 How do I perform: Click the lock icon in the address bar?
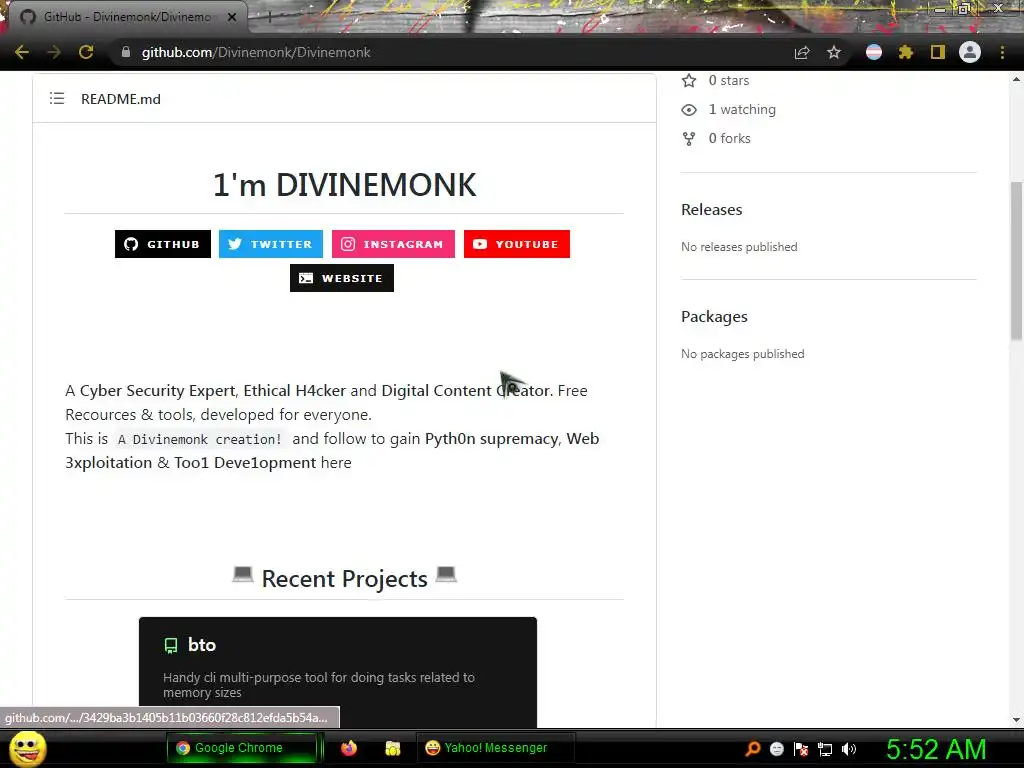tap(126, 52)
